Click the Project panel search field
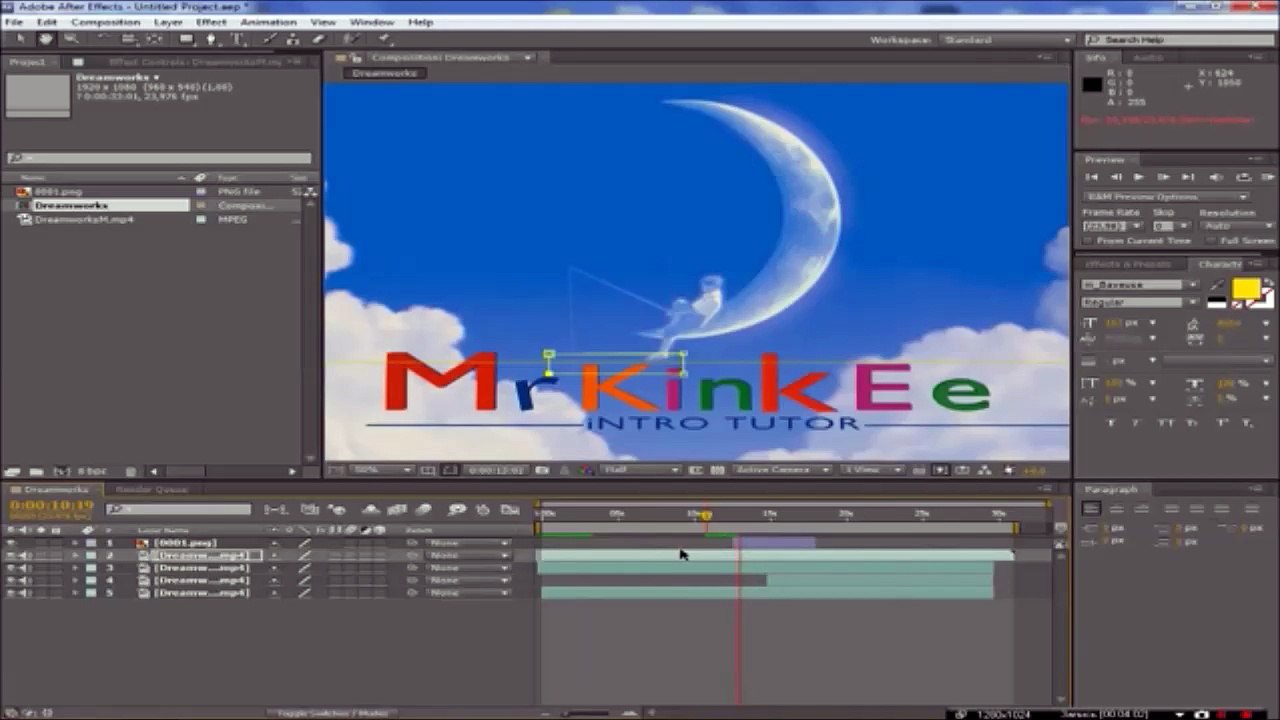The height and width of the screenshot is (720, 1280). 159,158
